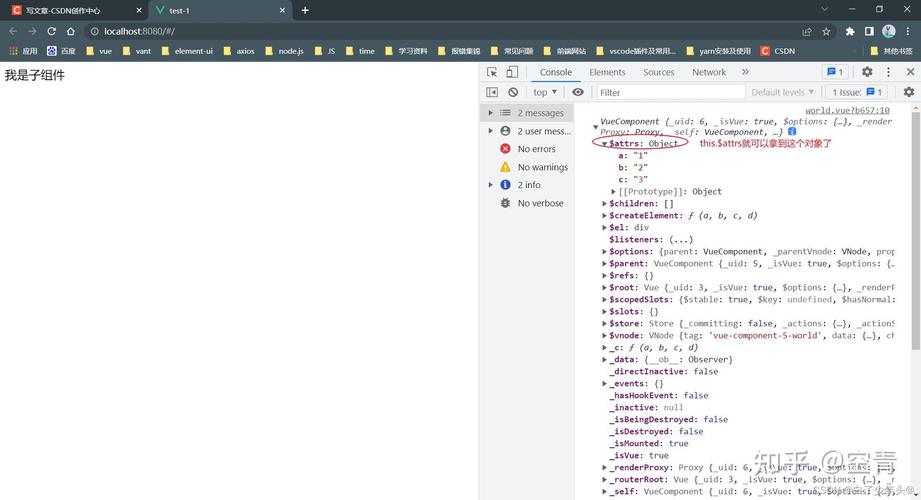
Task: Activate the inspect element picker tool
Action: (x=492, y=72)
